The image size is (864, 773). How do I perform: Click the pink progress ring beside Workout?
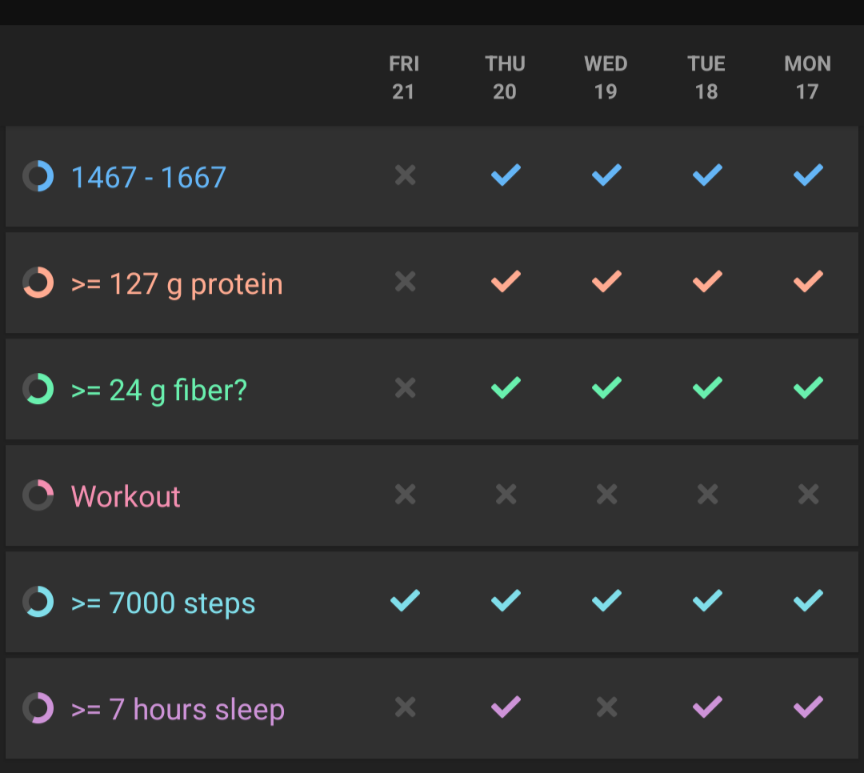tap(38, 496)
